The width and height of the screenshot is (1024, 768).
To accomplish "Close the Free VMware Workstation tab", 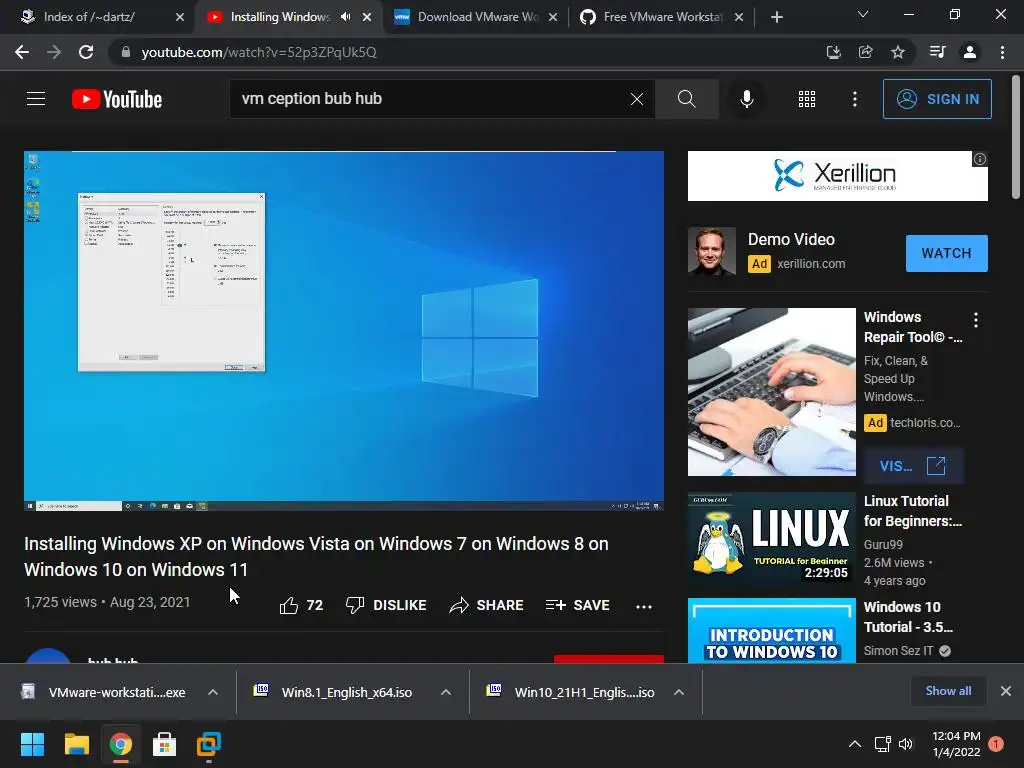I will tap(739, 17).
